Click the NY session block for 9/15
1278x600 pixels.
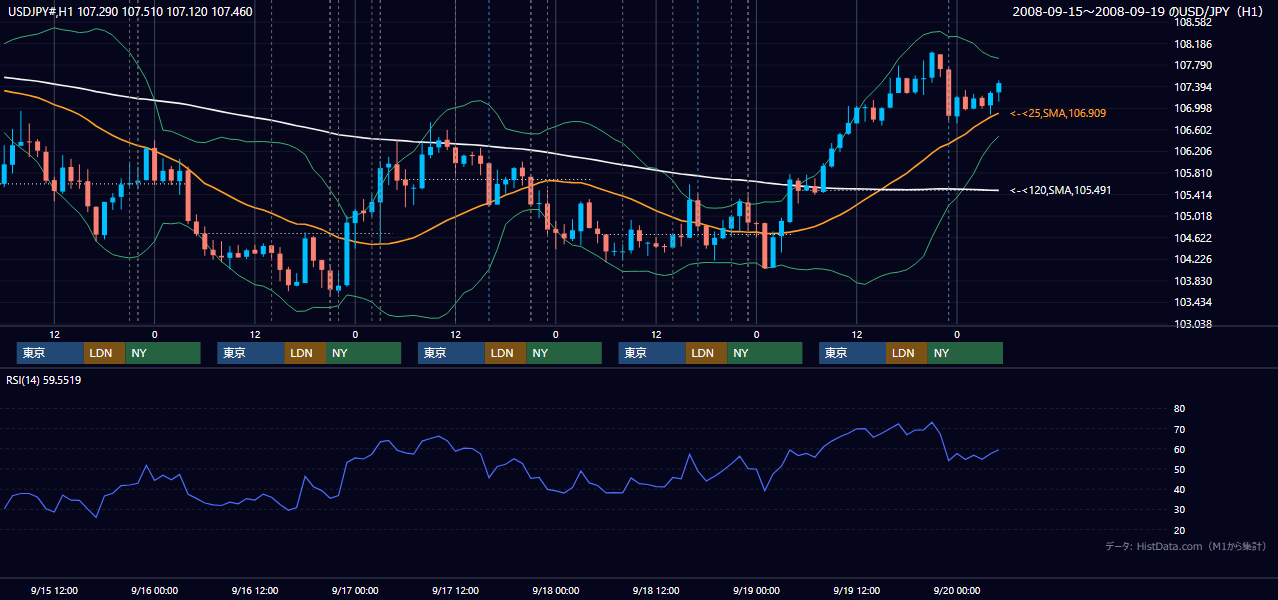[163, 353]
